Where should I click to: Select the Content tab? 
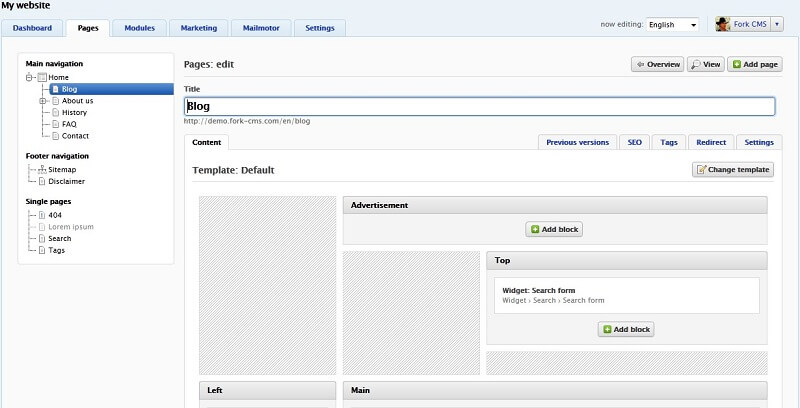tap(207, 143)
